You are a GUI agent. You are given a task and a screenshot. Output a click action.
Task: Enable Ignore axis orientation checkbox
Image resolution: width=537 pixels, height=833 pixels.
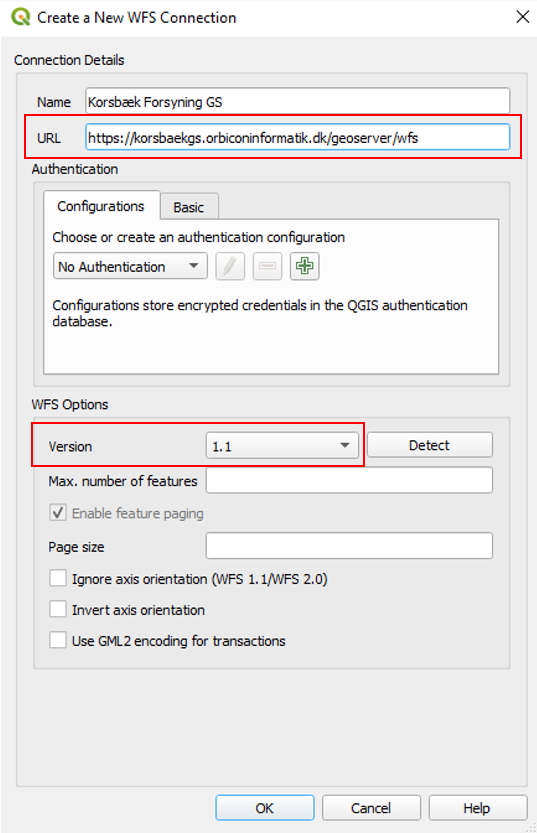58,579
